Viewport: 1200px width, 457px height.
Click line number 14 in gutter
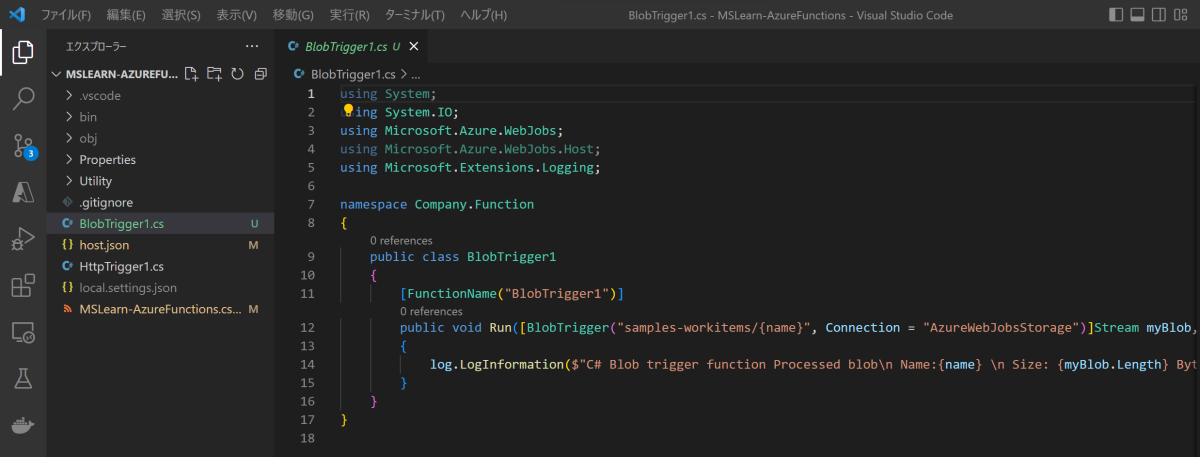tap(307, 364)
